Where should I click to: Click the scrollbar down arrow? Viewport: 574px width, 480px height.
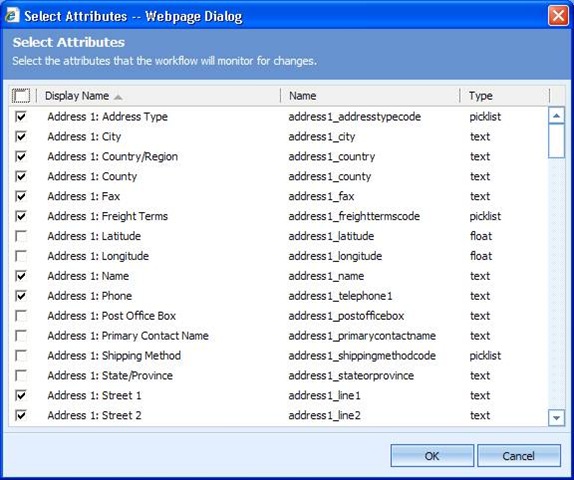tap(556, 417)
